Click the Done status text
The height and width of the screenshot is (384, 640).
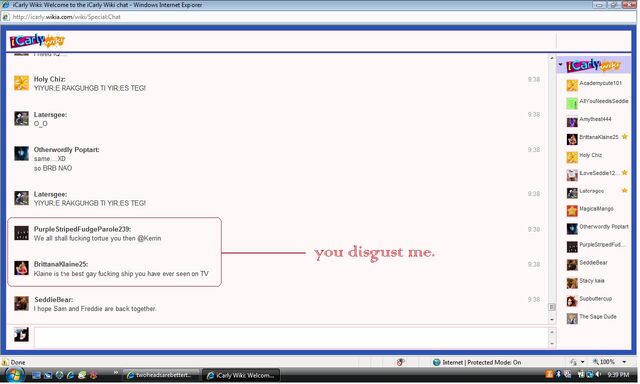[18, 362]
